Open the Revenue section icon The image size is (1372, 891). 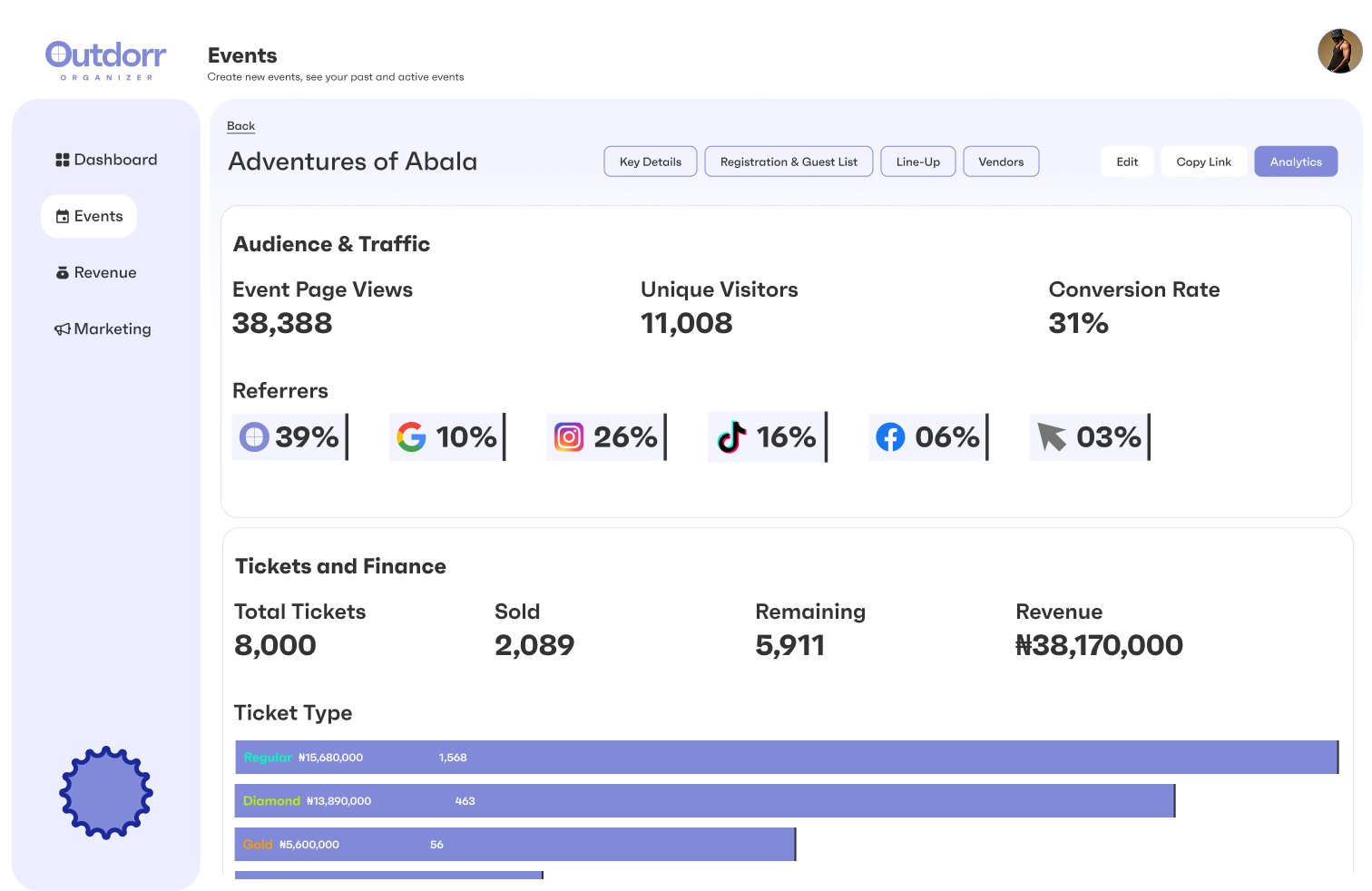(x=62, y=272)
